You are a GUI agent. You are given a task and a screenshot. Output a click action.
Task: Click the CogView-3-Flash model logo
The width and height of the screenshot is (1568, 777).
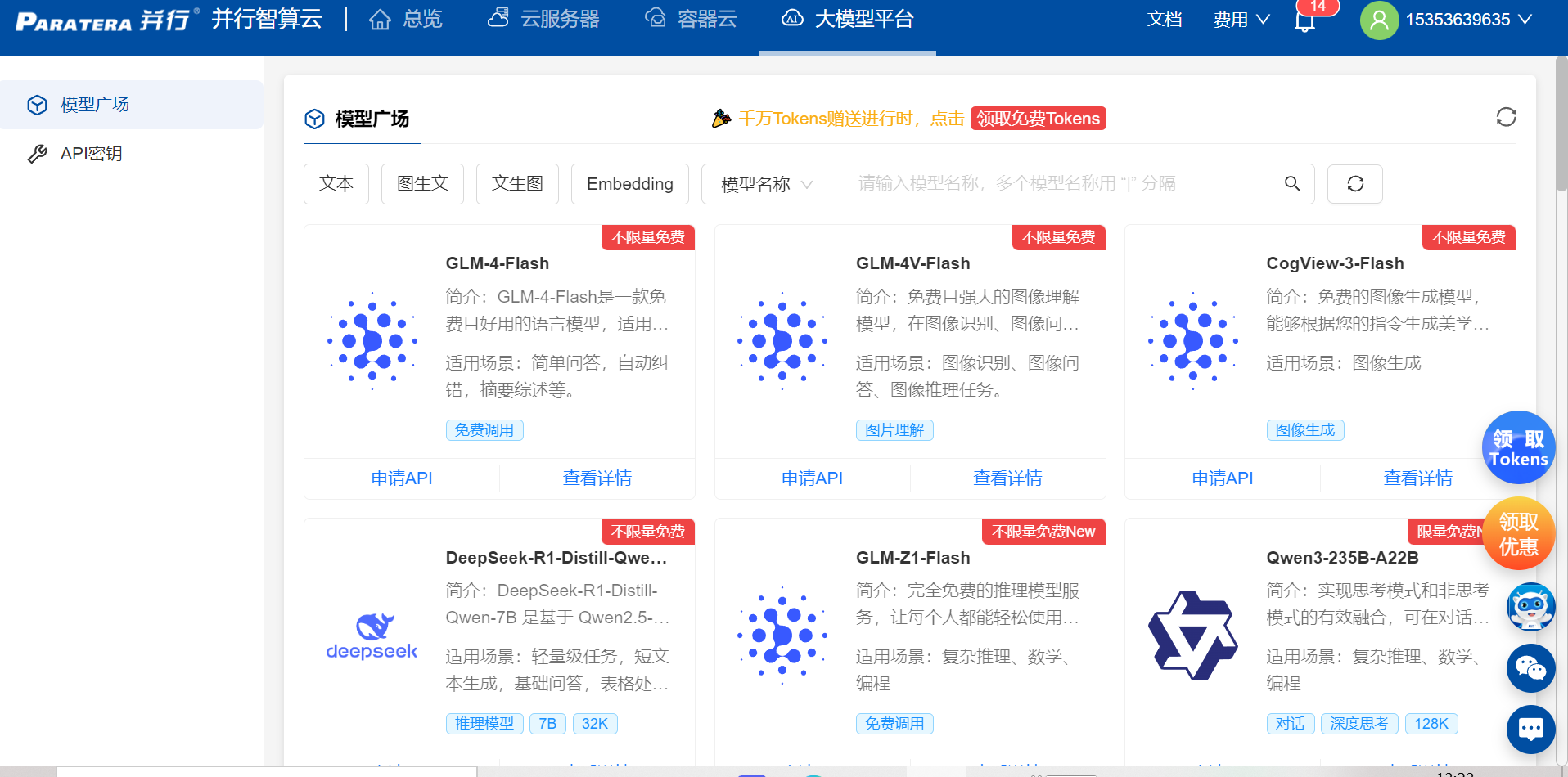[1193, 340]
